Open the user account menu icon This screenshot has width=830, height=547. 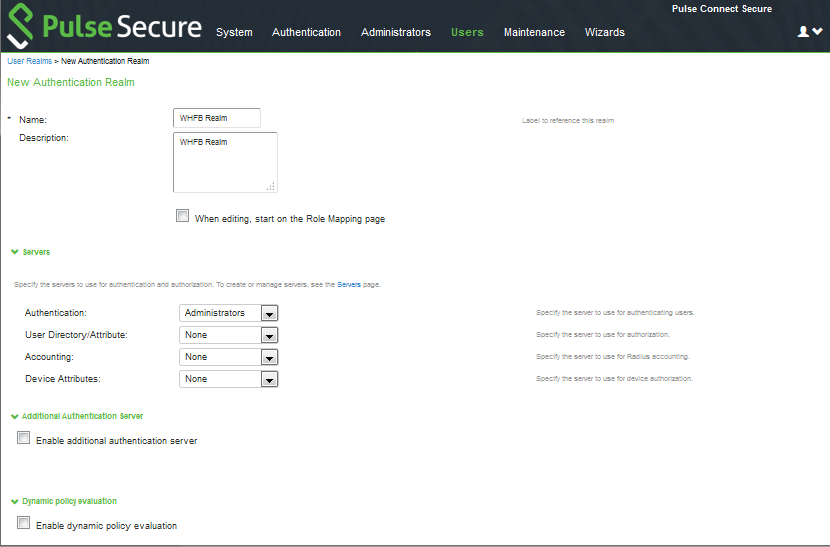tap(809, 32)
